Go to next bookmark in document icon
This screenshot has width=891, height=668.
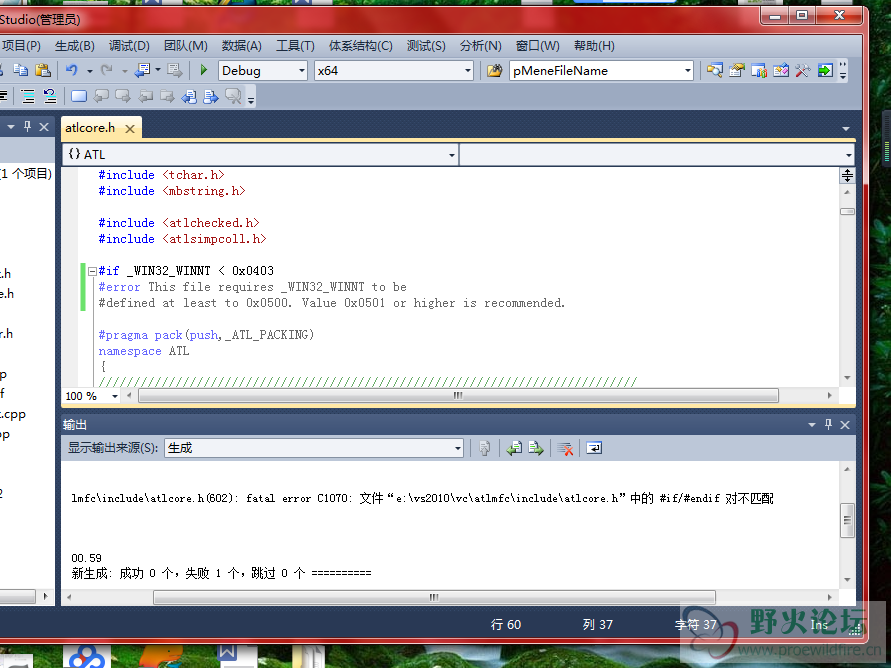(211, 97)
